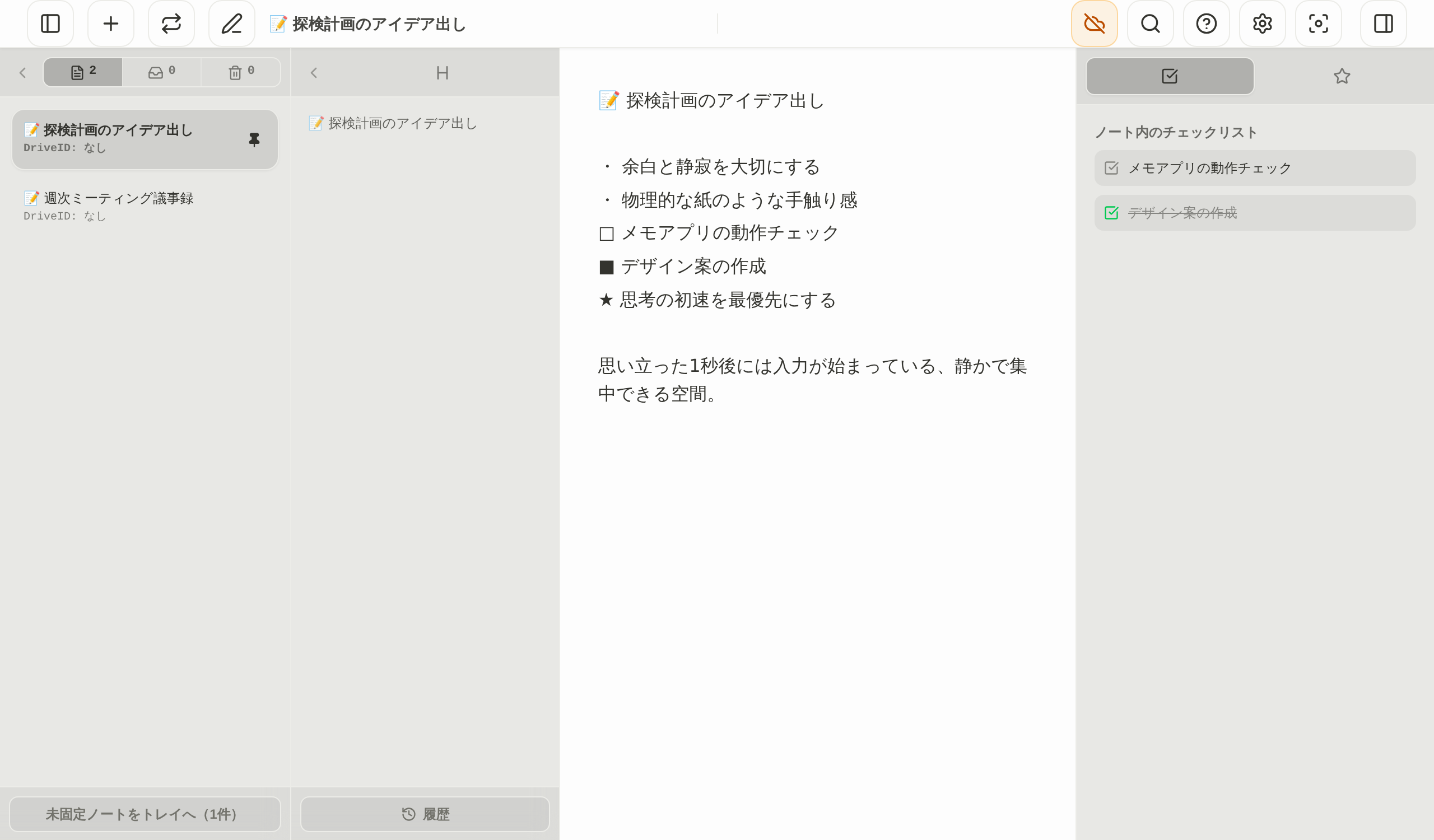Viewport: 1434px width, 840px height.
Task: Jump to 探検計画のアイデア出し heading in outline
Action: point(393,123)
